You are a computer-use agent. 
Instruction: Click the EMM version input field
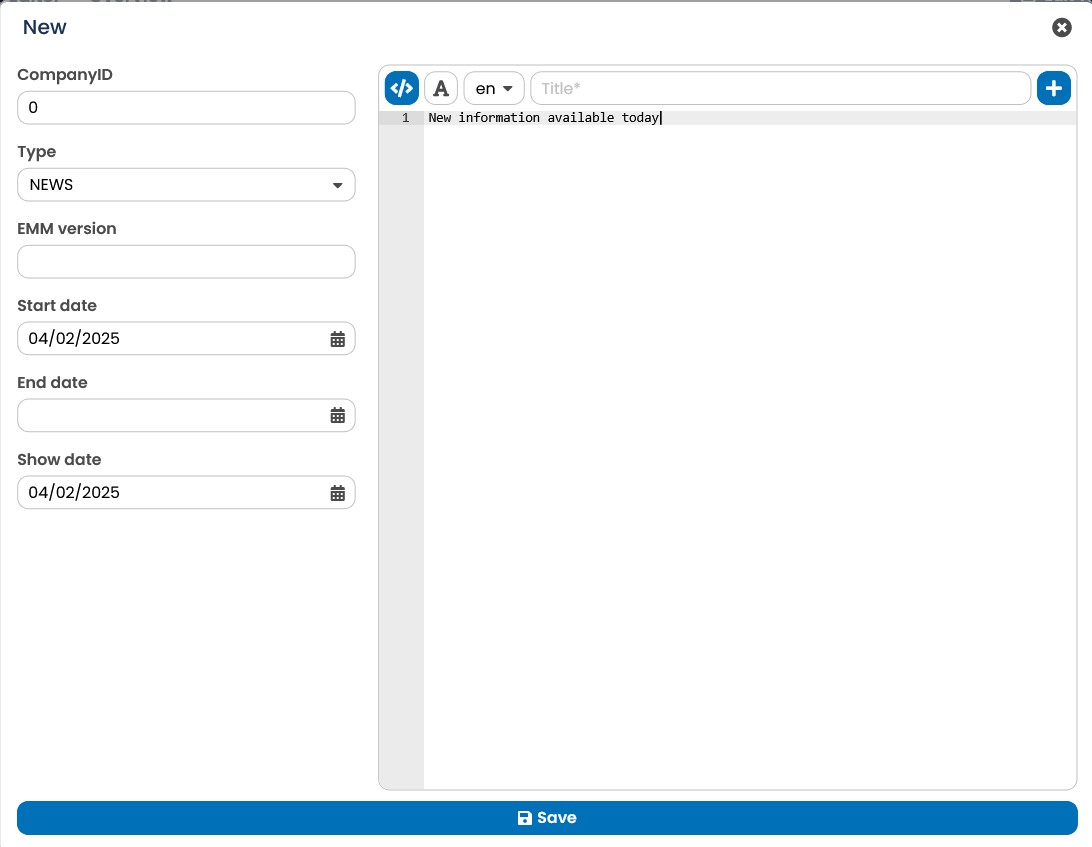click(x=186, y=262)
